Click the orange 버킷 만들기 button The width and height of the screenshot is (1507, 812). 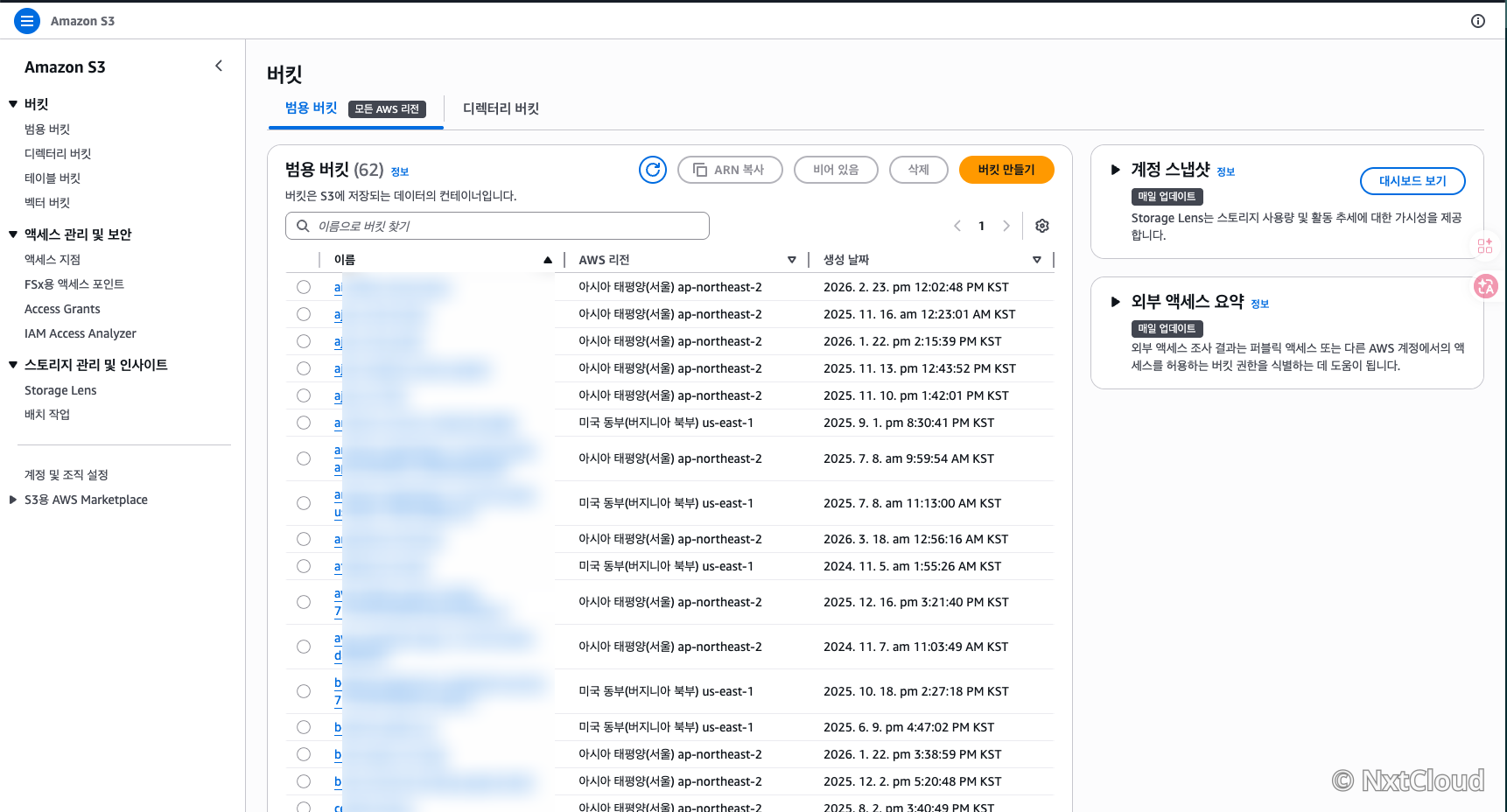[1006, 170]
